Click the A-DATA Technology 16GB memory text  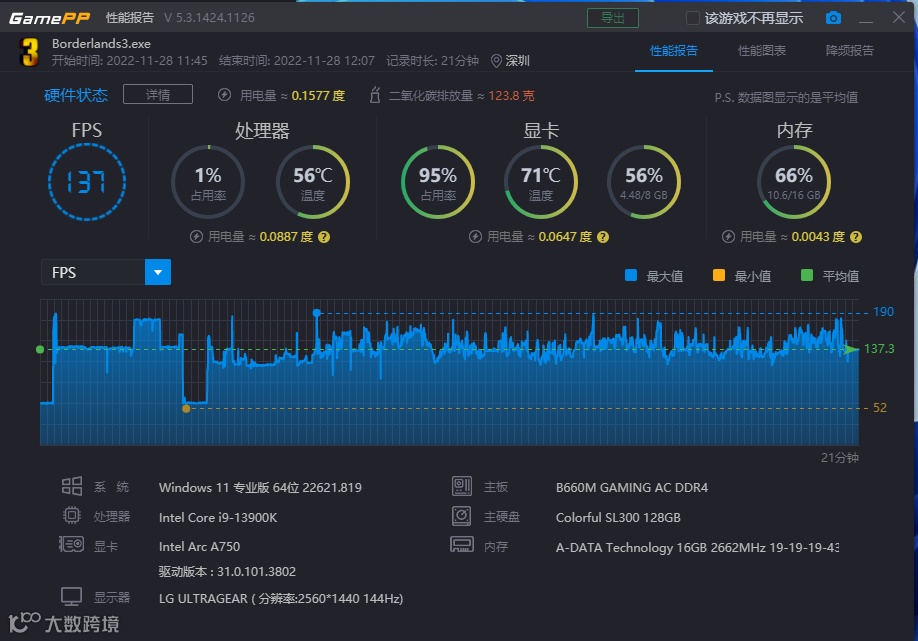pyautogui.click(x=697, y=547)
